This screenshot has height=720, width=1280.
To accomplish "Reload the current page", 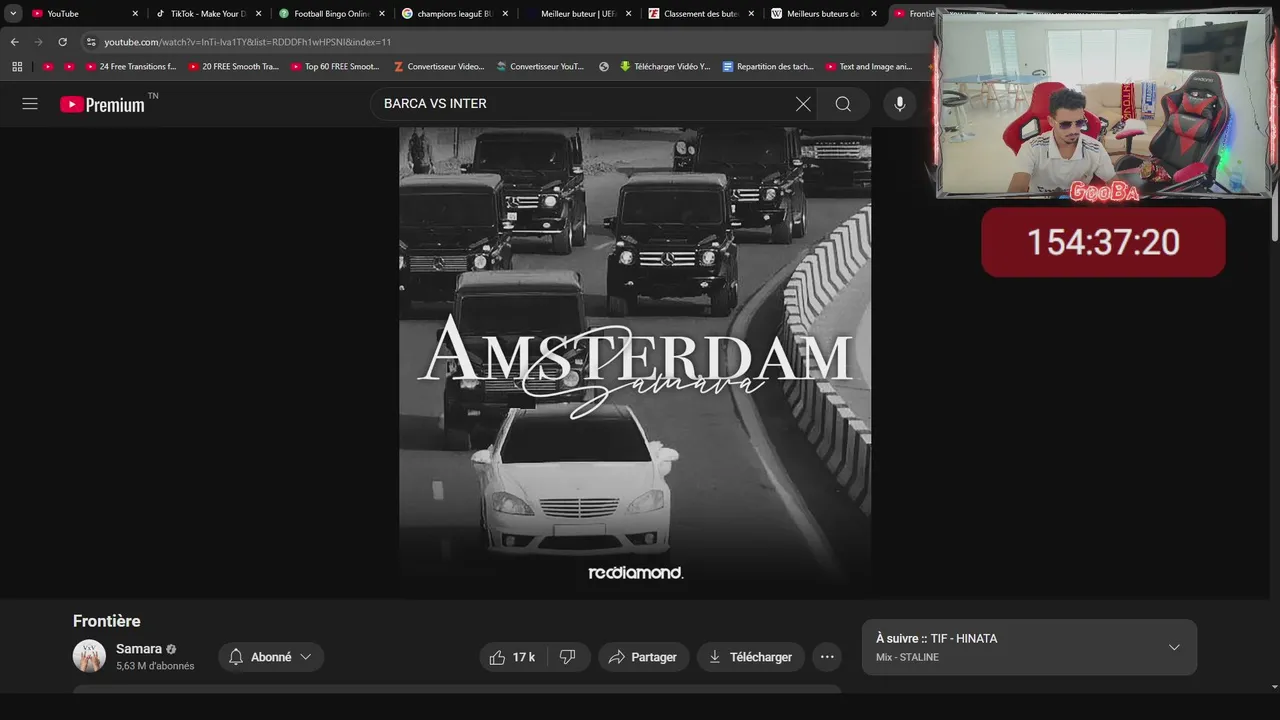I will [x=62, y=42].
